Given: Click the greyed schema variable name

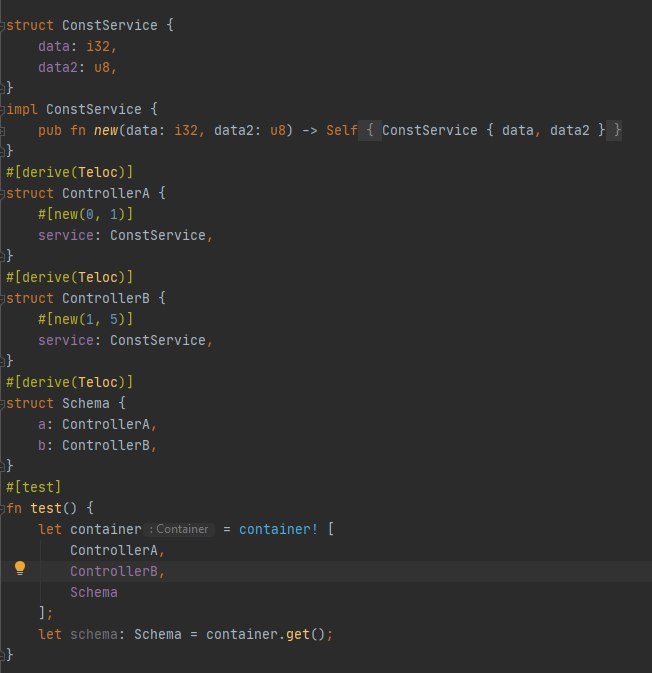Looking at the screenshot, I should coord(94,634).
